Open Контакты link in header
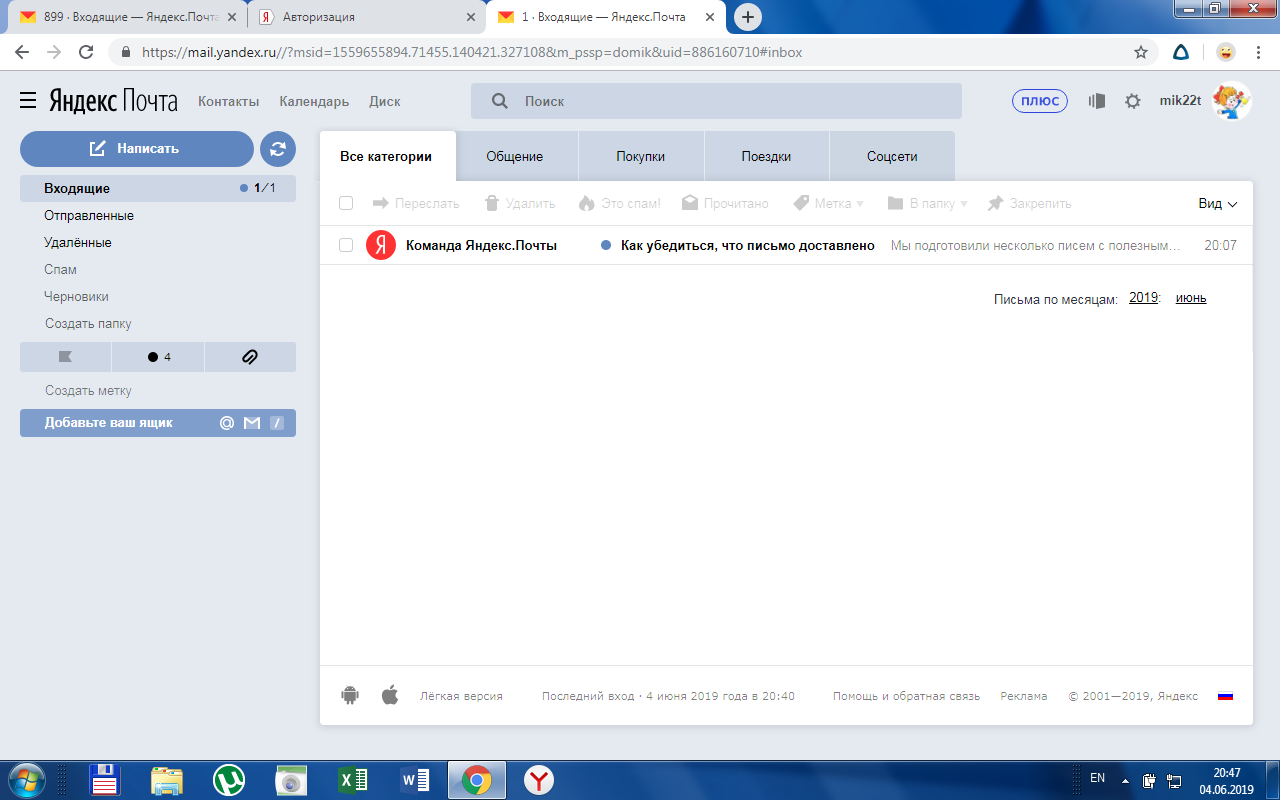 click(x=228, y=101)
